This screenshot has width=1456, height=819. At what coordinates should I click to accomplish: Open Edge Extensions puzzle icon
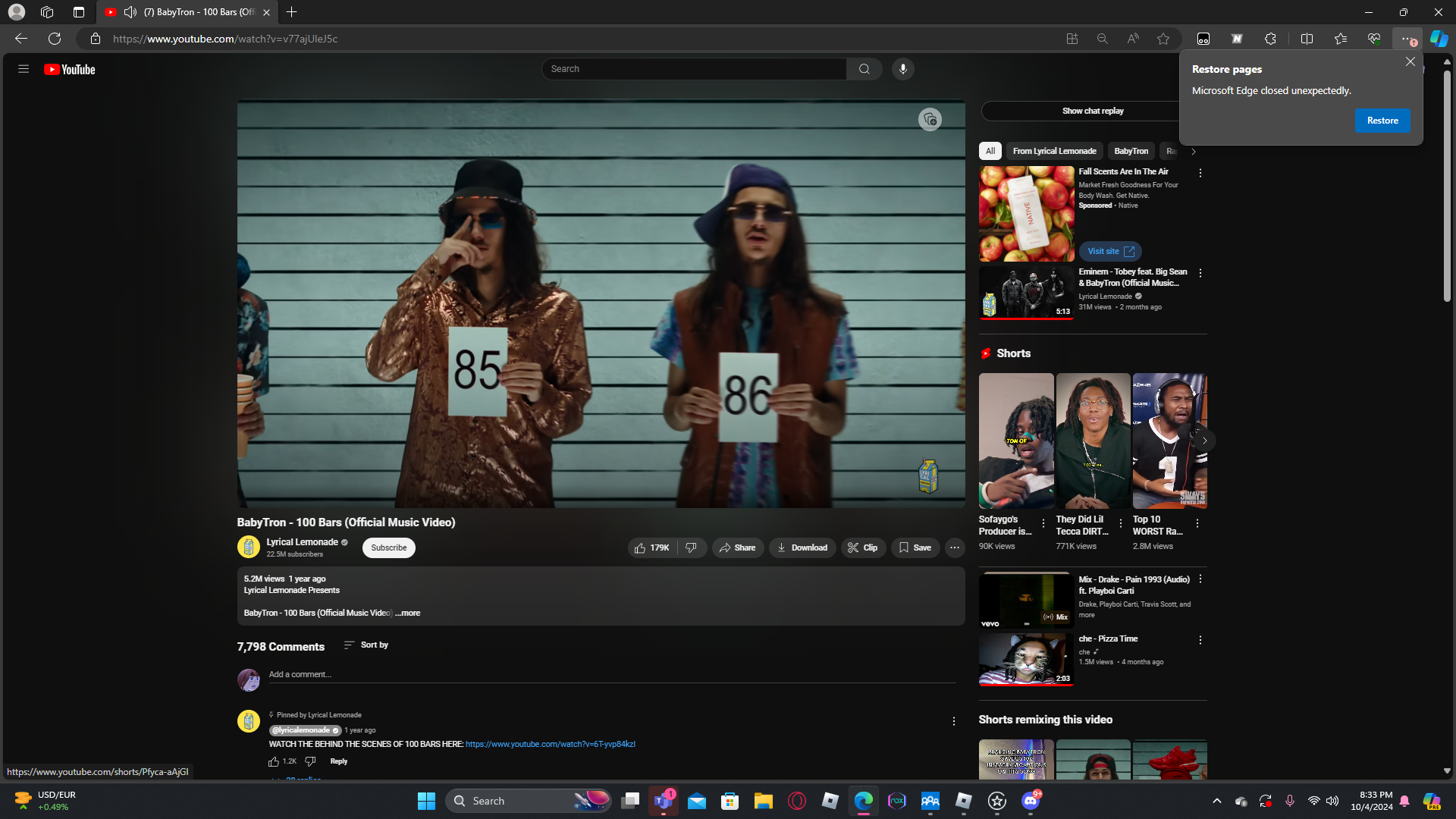pyautogui.click(x=1270, y=39)
